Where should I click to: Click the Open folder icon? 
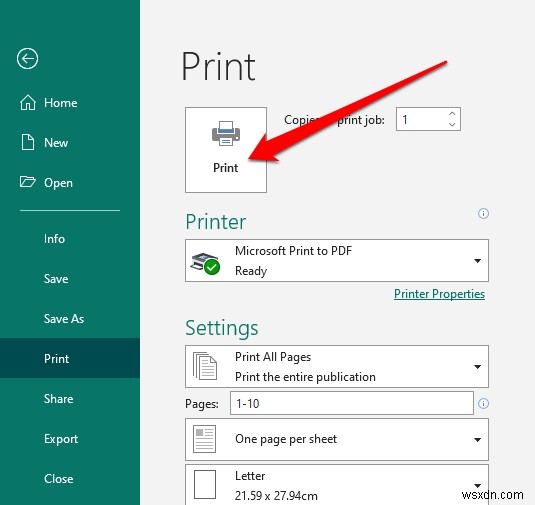(28, 182)
